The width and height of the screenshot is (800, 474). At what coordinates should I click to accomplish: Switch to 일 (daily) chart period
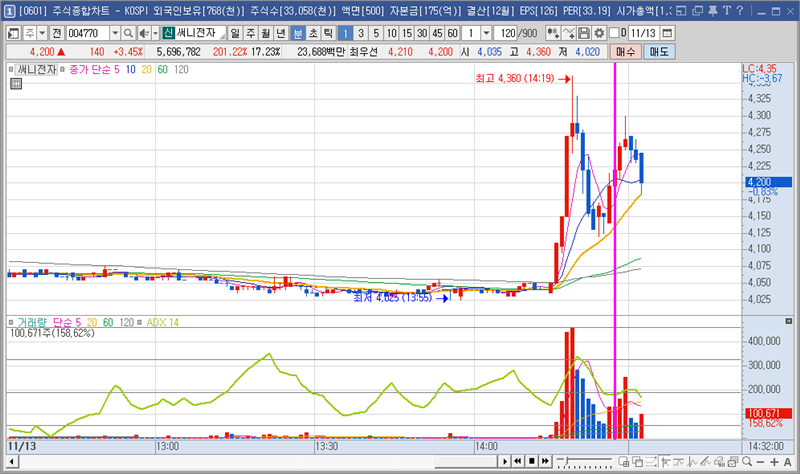(235, 33)
